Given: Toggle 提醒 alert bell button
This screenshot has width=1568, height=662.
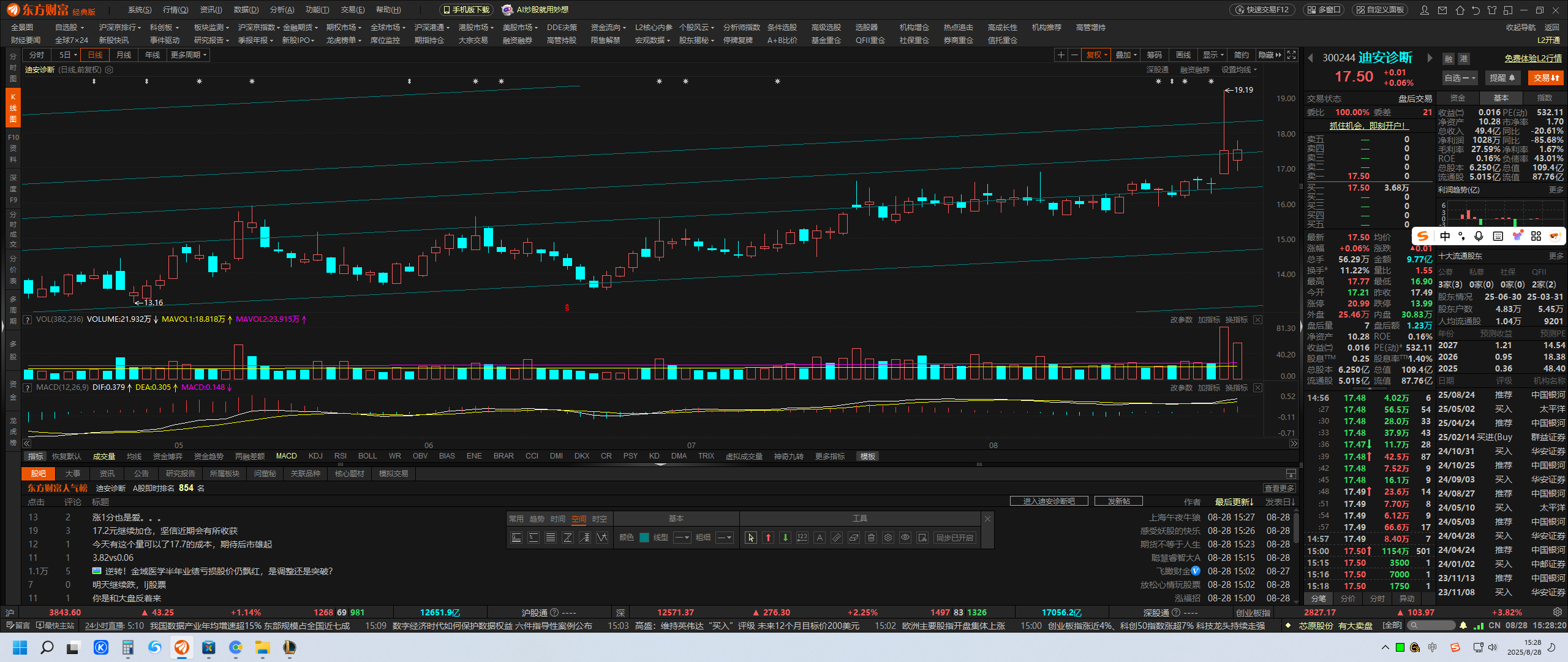Looking at the screenshot, I should (1502, 78).
